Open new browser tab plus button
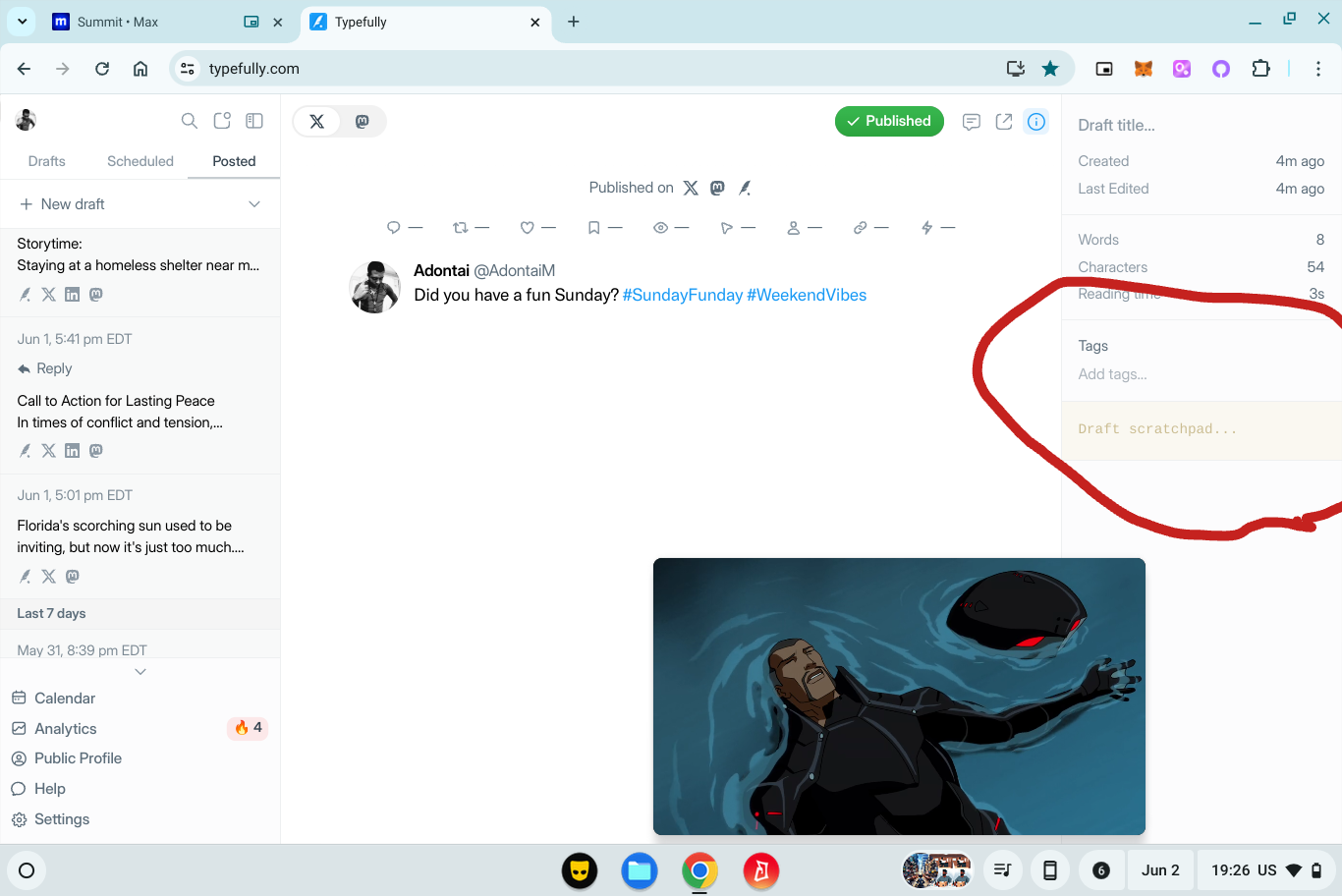Image resolution: width=1342 pixels, height=896 pixels. click(x=574, y=22)
